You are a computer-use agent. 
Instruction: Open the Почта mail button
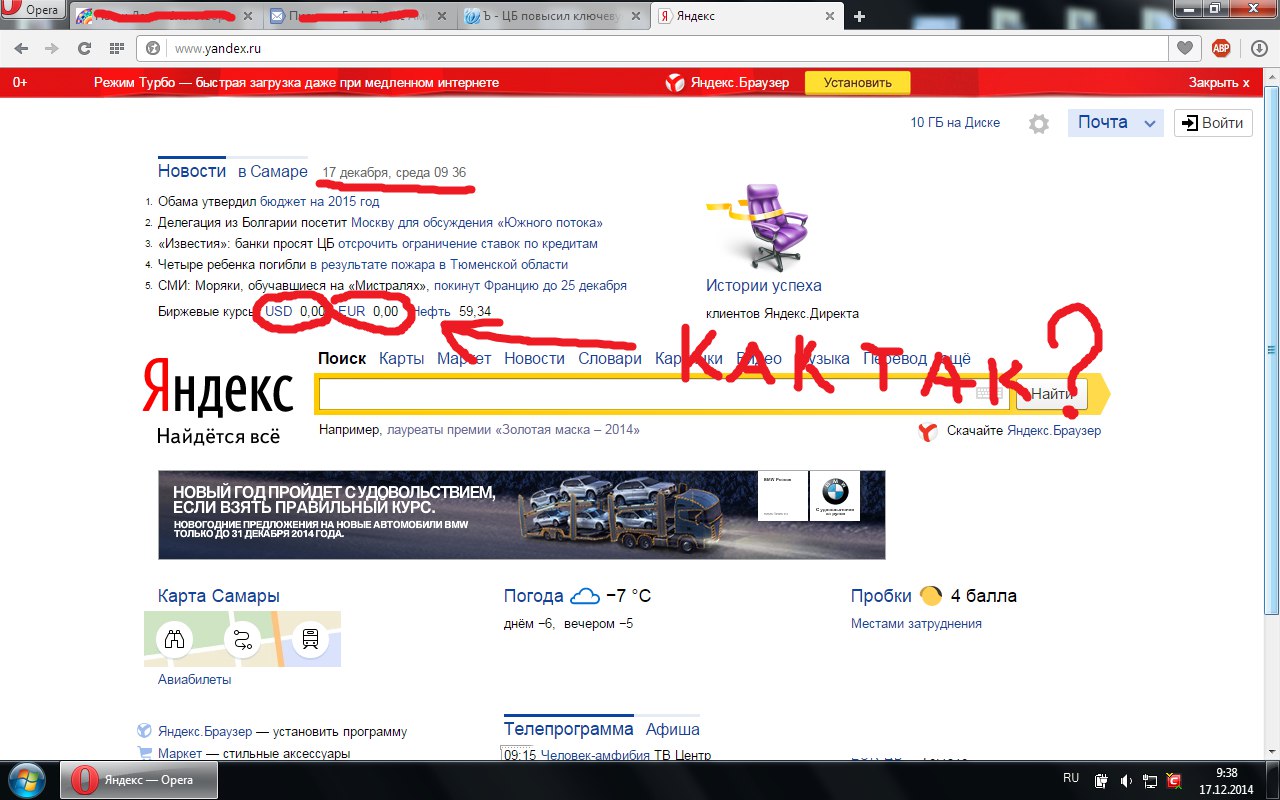pyautogui.click(x=1102, y=122)
